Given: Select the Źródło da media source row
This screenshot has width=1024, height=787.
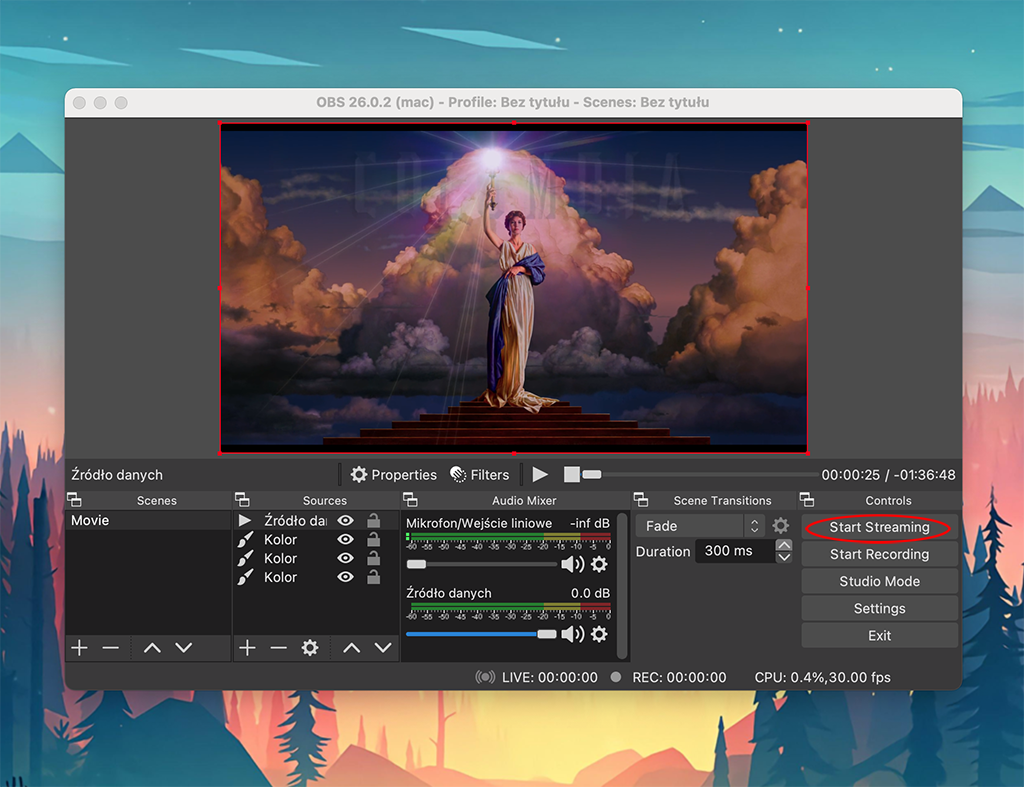Looking at the screenshot, I should coord(315,521).
